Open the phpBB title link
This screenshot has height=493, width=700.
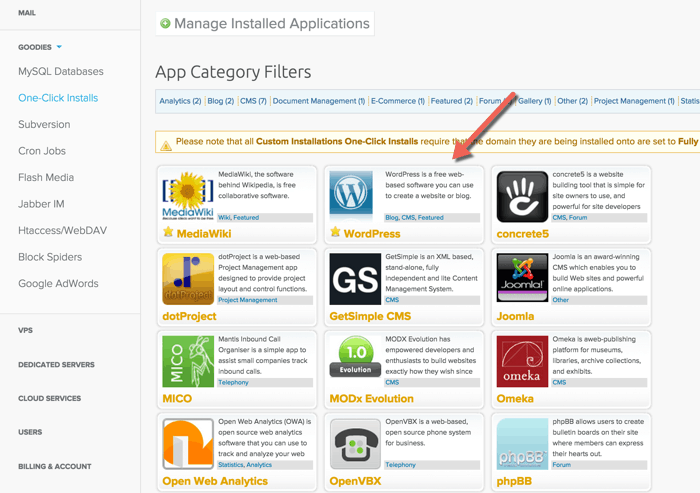514,481
